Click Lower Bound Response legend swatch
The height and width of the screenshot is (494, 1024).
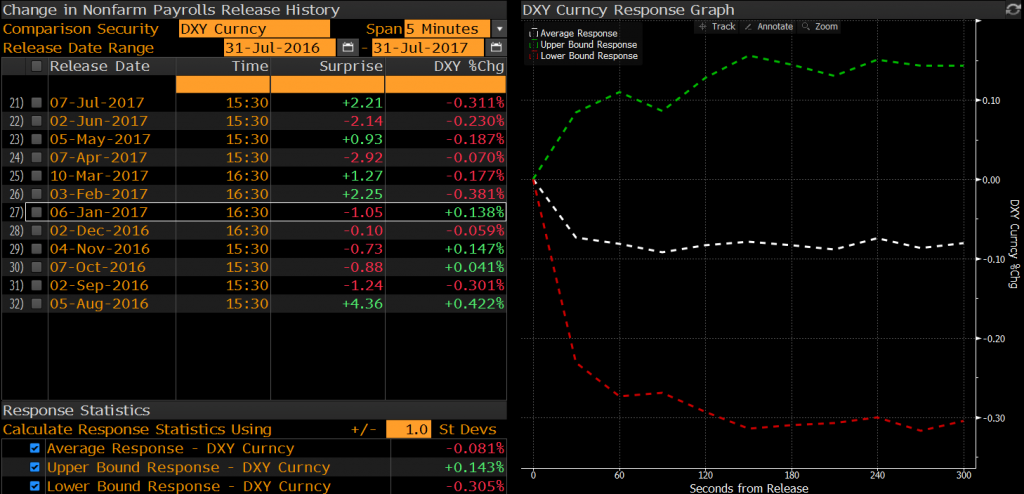pyautogui.click(x=534, y=56)
